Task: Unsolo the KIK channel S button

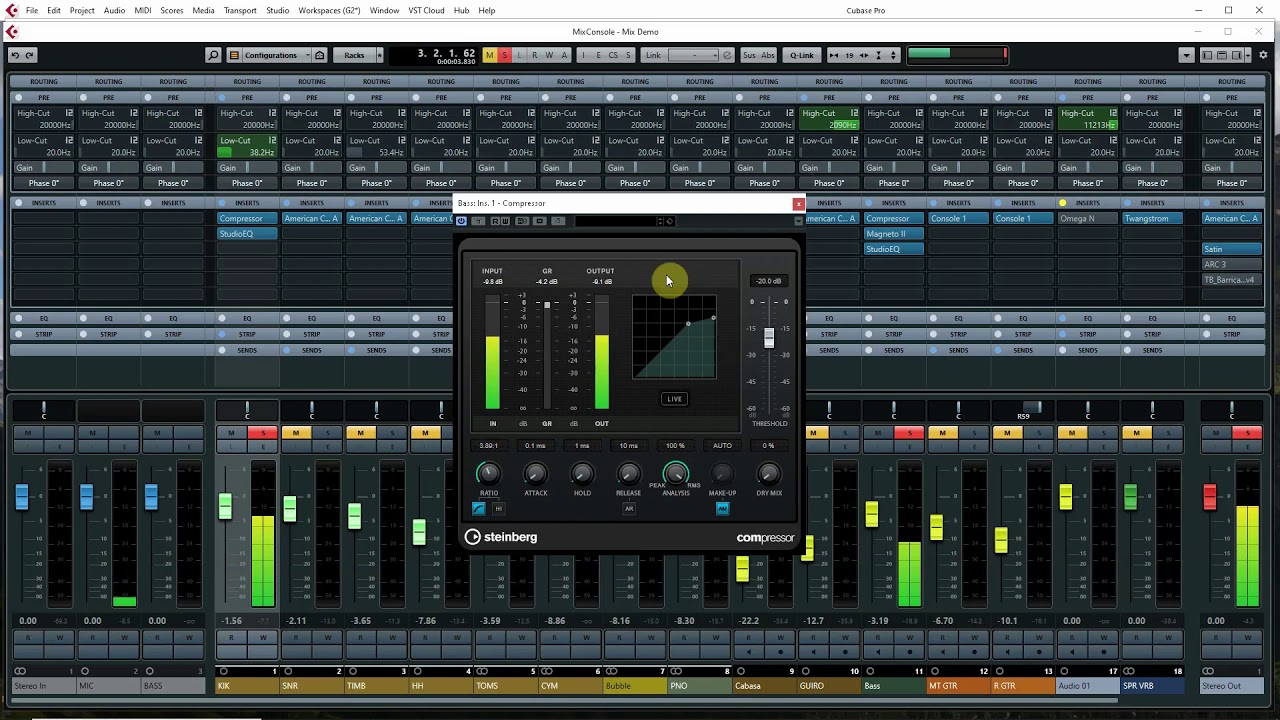Action: (263, 433)
